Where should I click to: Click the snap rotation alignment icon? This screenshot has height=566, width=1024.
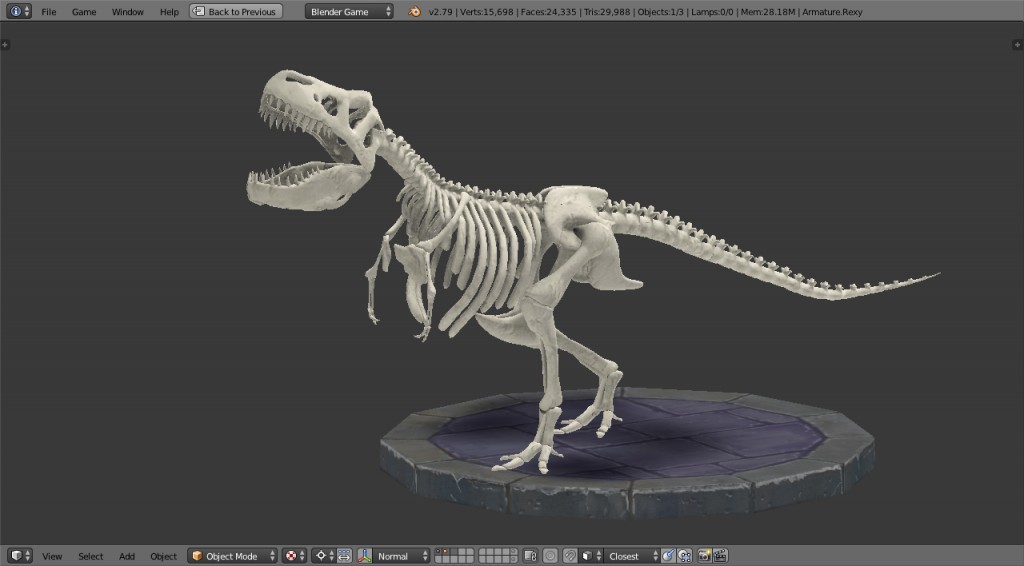pos(668,556)
